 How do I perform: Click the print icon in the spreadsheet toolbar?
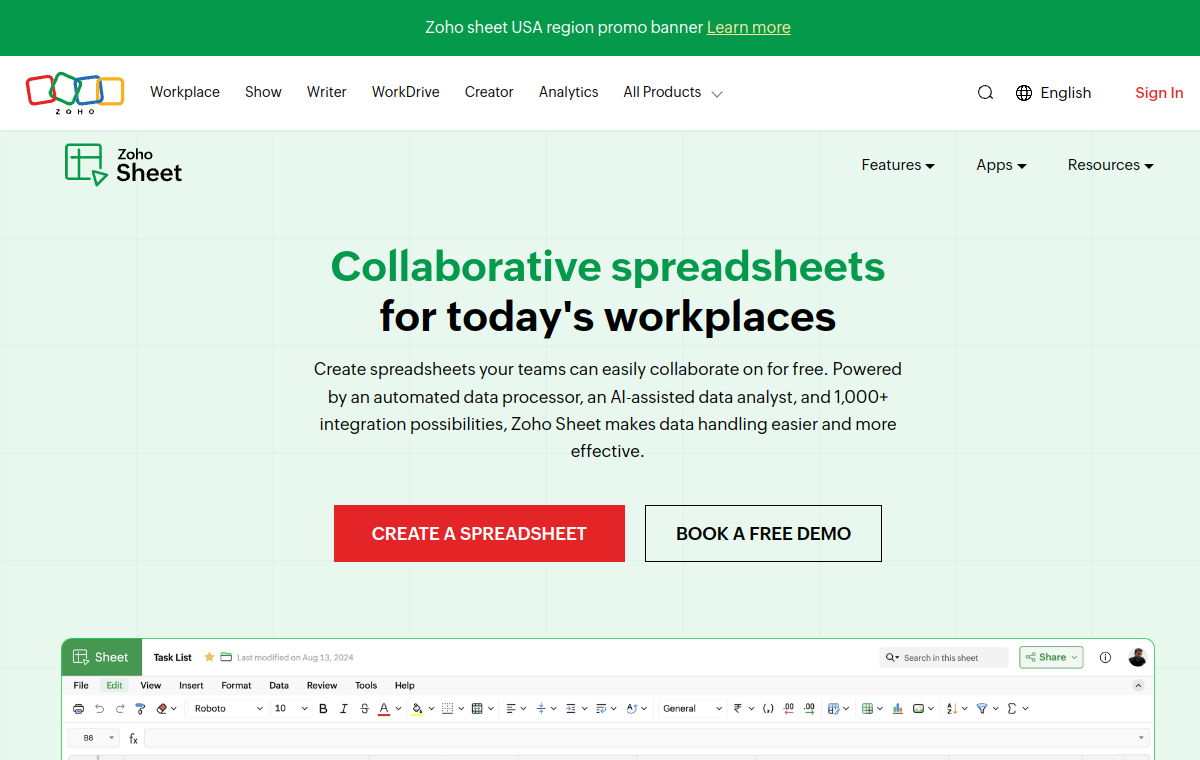click(79, 709)
